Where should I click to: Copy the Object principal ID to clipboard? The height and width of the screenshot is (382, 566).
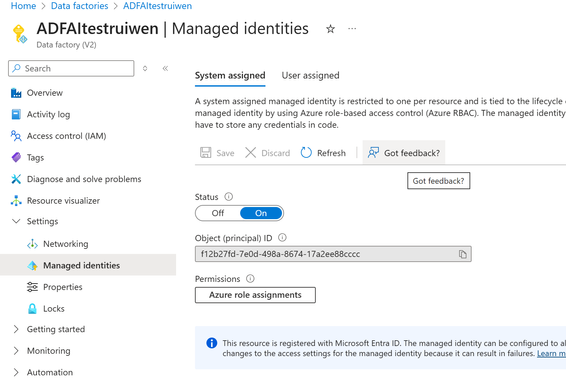pyautogui.click(x=462, y=254)
